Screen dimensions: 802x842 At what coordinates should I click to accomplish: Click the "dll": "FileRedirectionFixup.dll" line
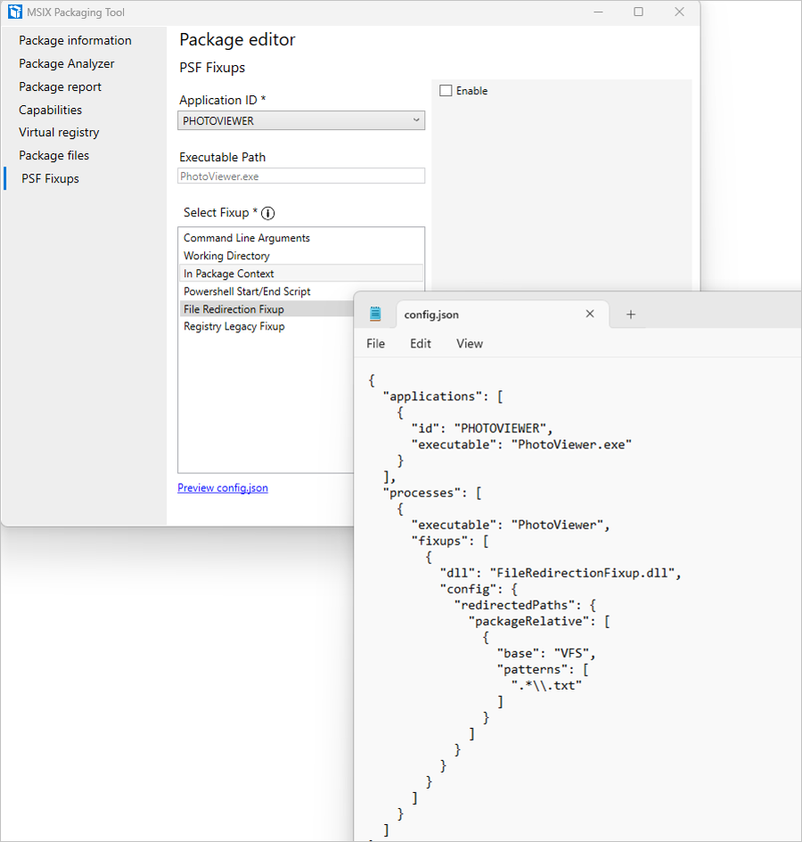click(x=560, y=573)
